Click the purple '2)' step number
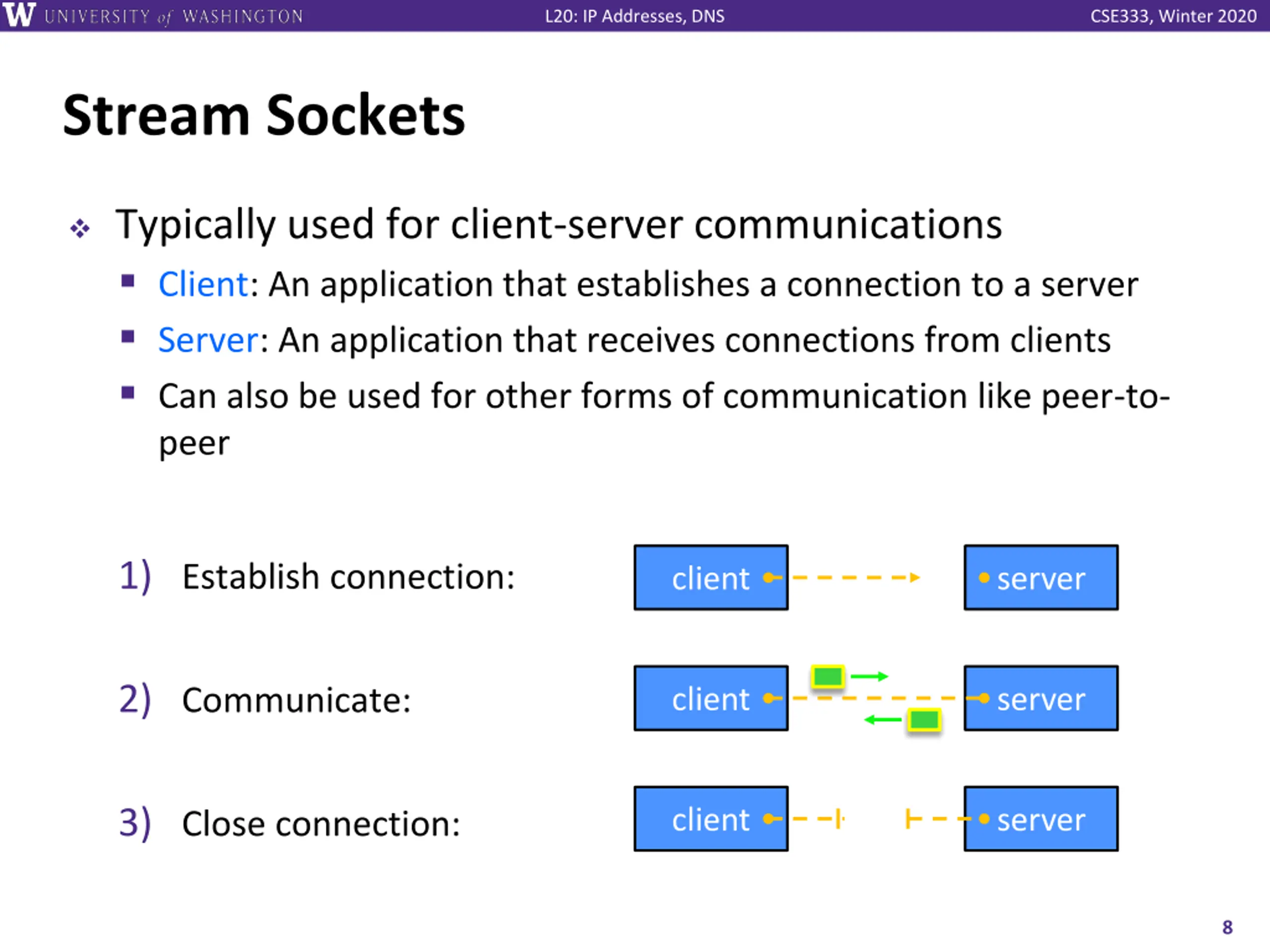This screenshot has height=952, width=1270. pyautogui.click(x=135, y=700)
